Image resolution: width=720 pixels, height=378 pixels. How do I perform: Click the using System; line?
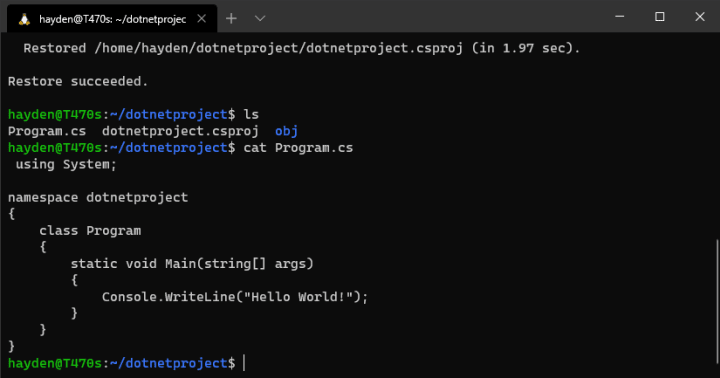tap(66, 164)
